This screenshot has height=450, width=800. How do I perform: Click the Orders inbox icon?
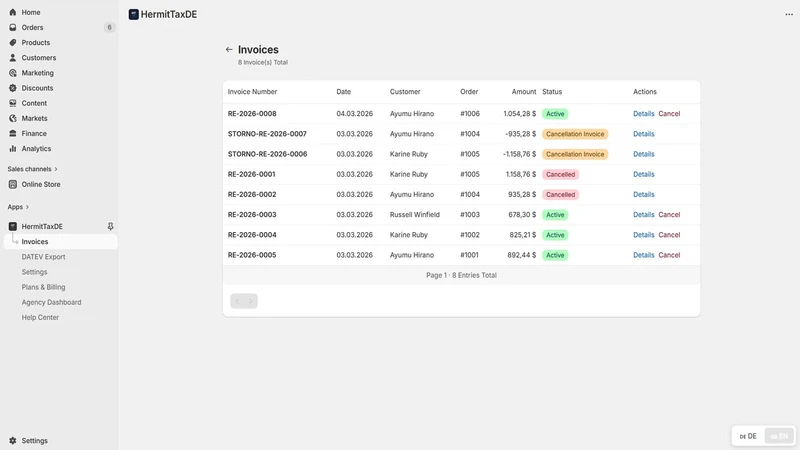(x=13, y=28)
